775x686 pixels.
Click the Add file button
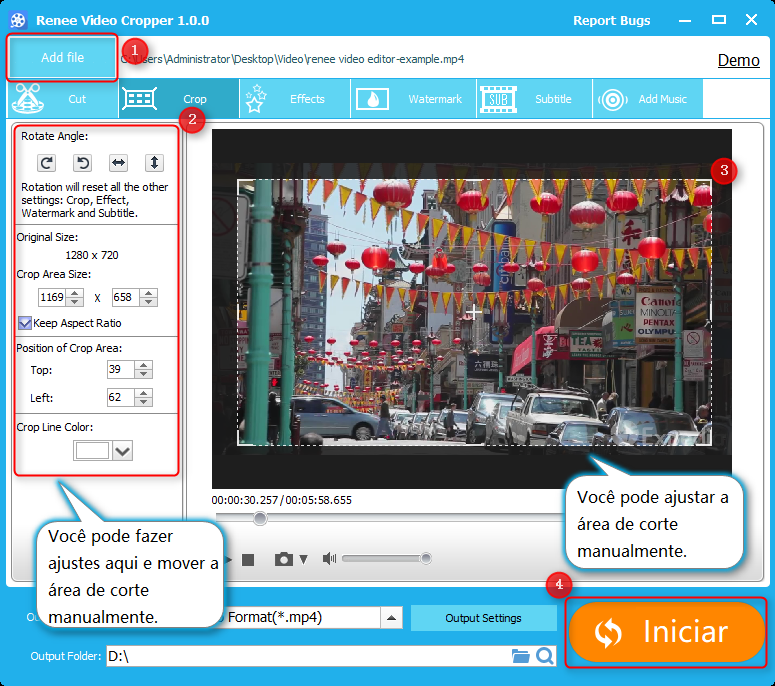62,57
